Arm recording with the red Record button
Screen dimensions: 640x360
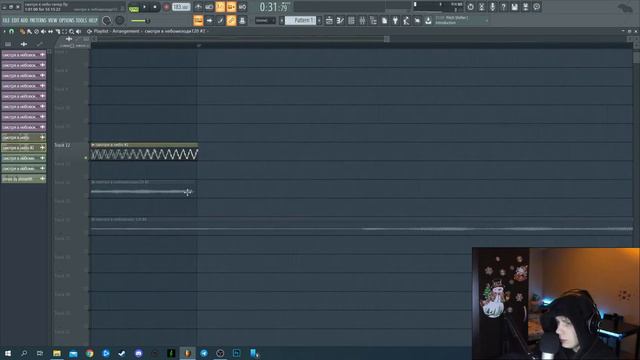[x=166, y=7]
